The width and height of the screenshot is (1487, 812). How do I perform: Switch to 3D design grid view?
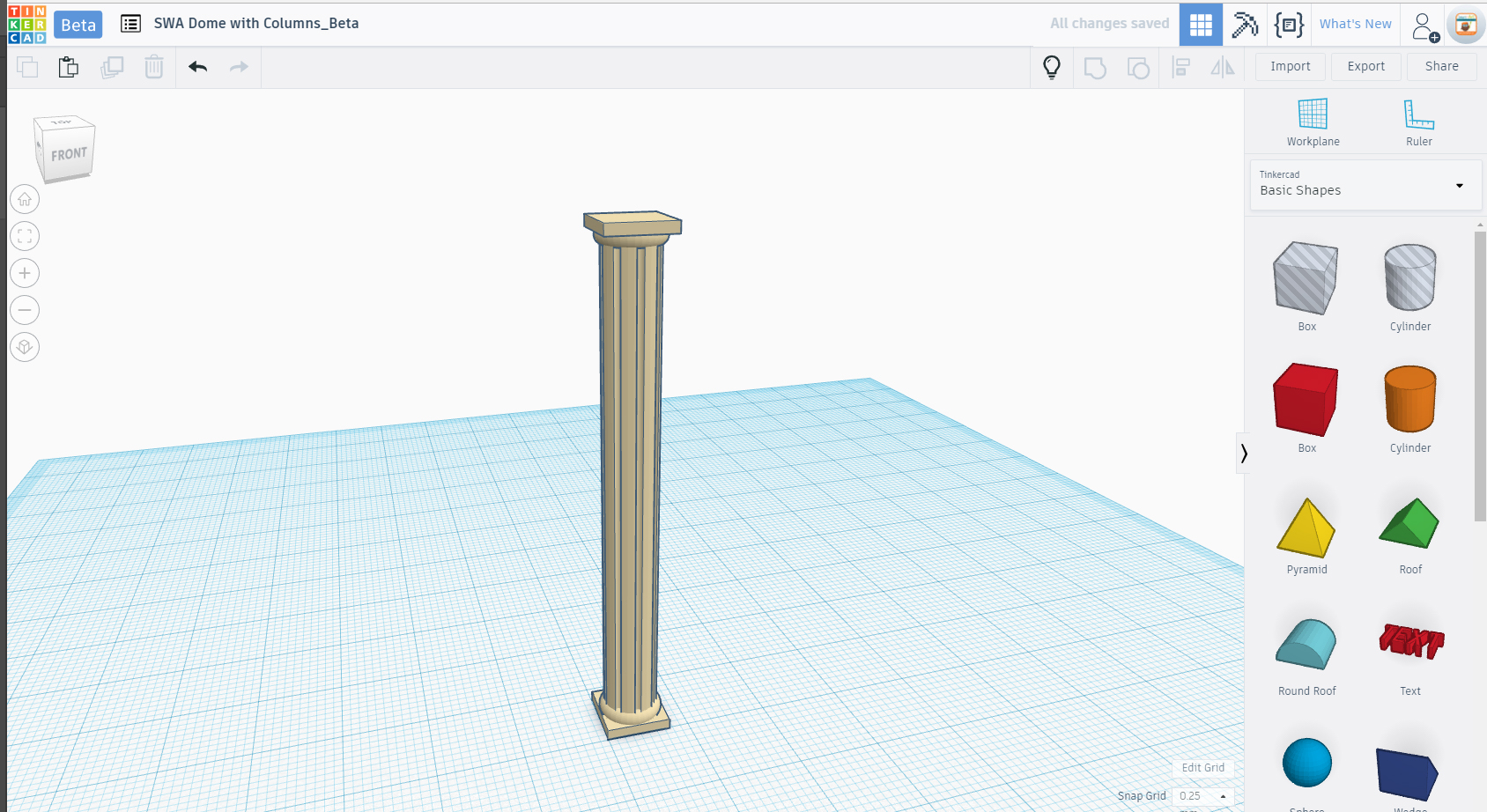coord(1201,25)
